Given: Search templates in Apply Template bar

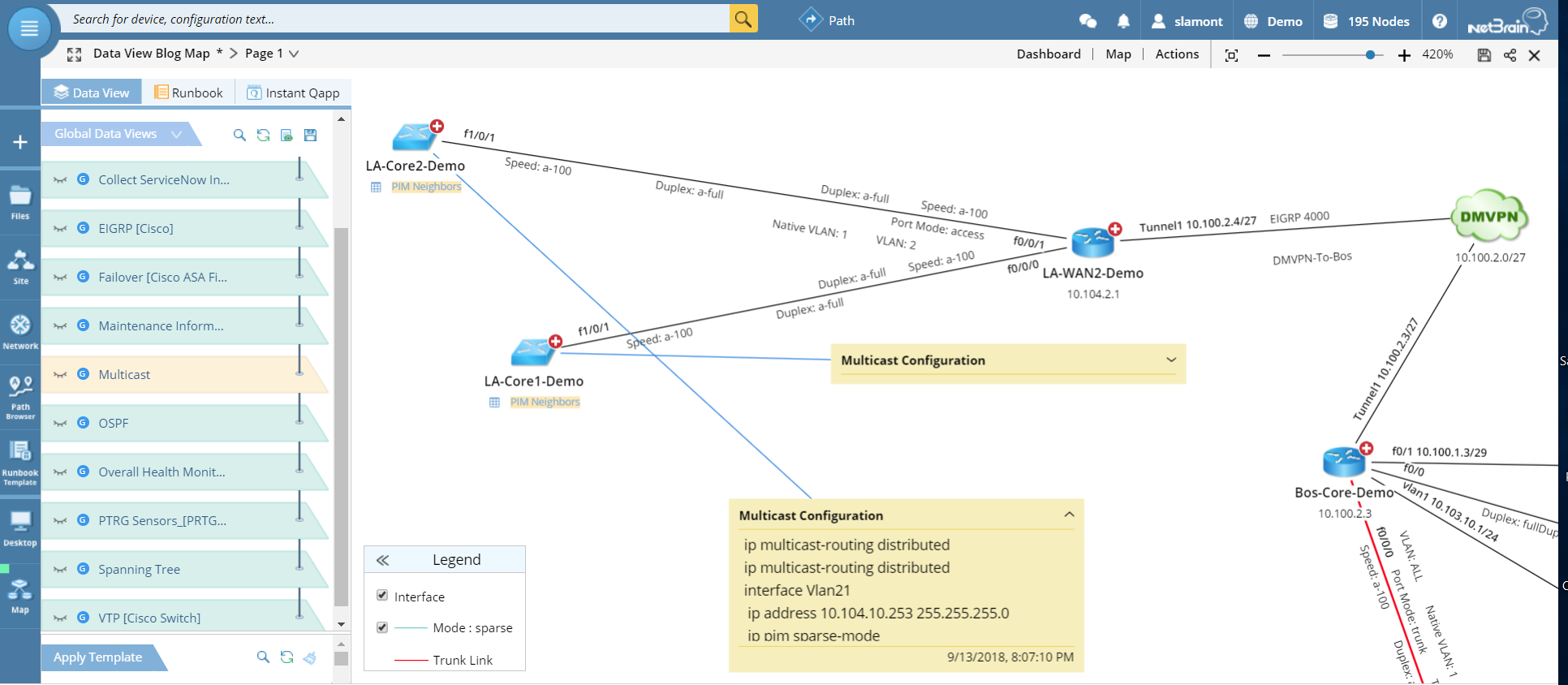Looking at the screenshot, I should point(263,657).
